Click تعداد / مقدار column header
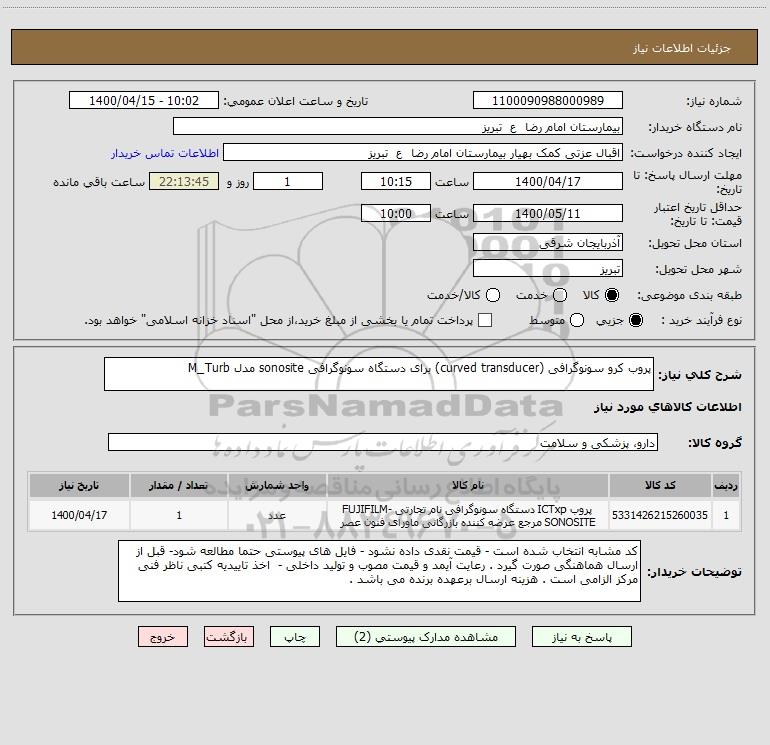The image size is (770, 745). [179, 485]
